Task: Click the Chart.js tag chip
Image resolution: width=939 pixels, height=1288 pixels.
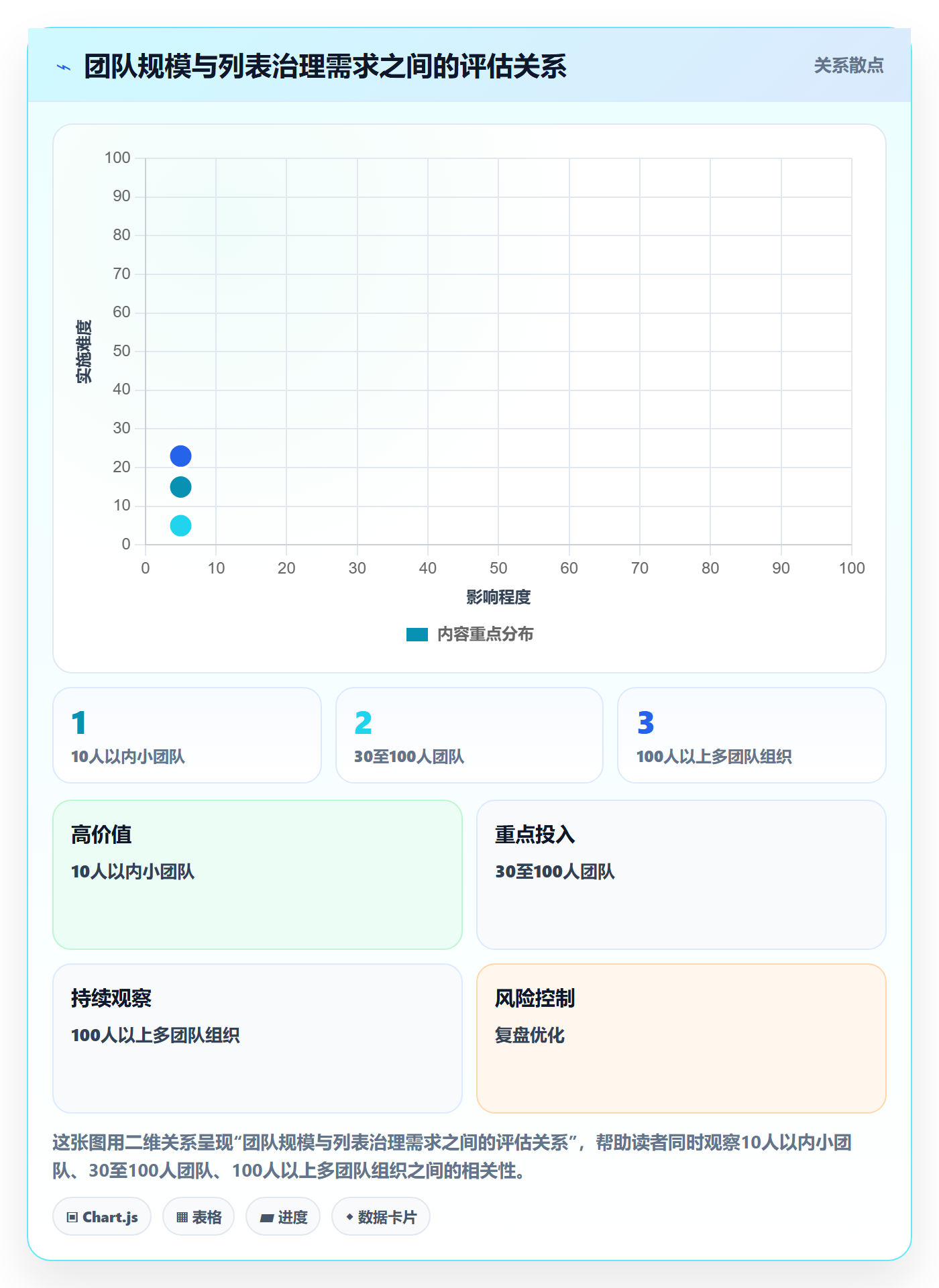Action: pos(102,1217)
